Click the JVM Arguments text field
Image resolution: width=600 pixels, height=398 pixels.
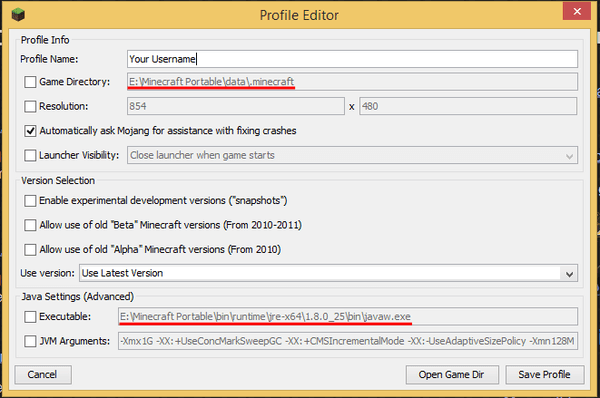(x=348, y=341)
